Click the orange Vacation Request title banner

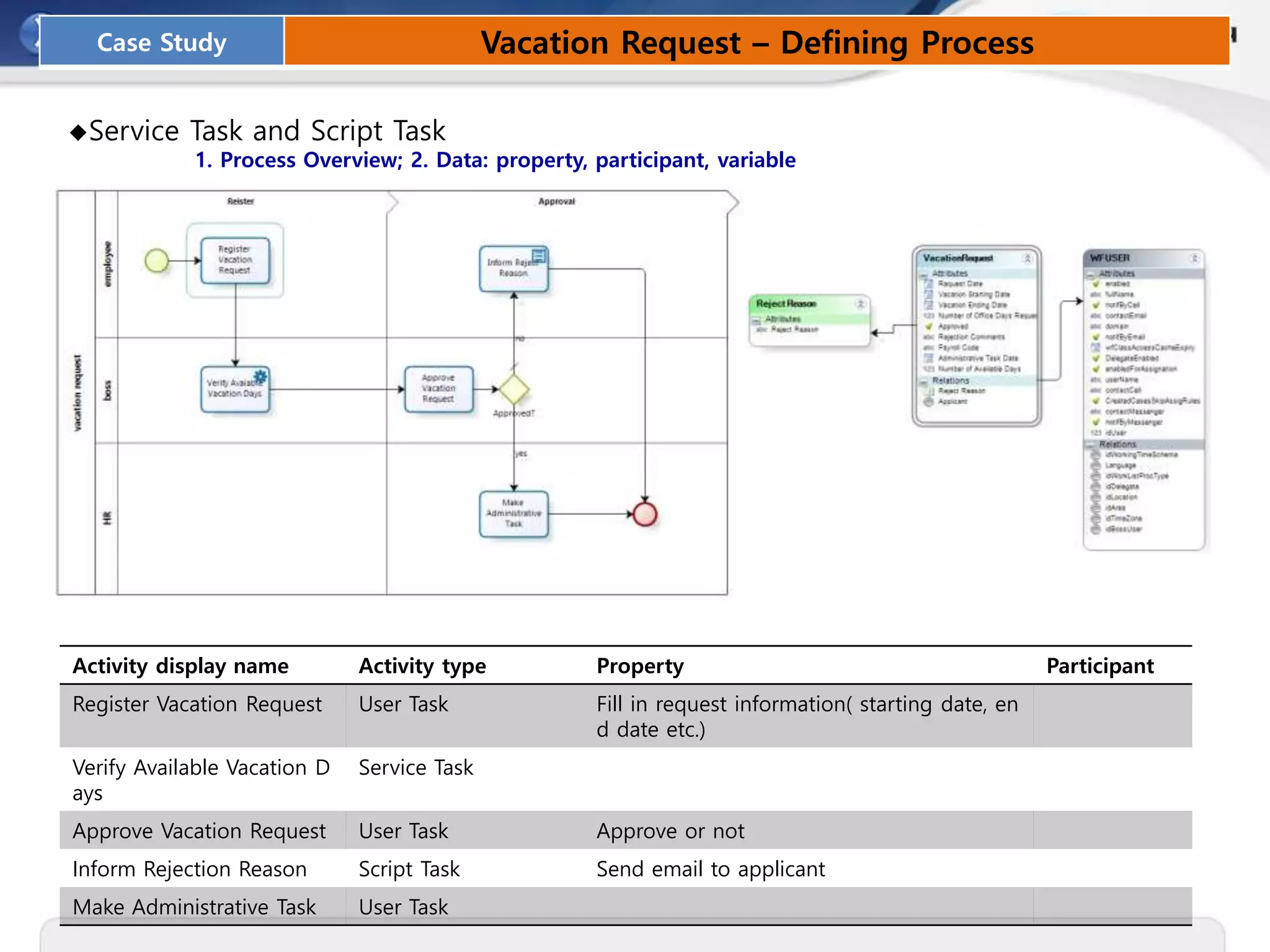(x=757, y=42)
